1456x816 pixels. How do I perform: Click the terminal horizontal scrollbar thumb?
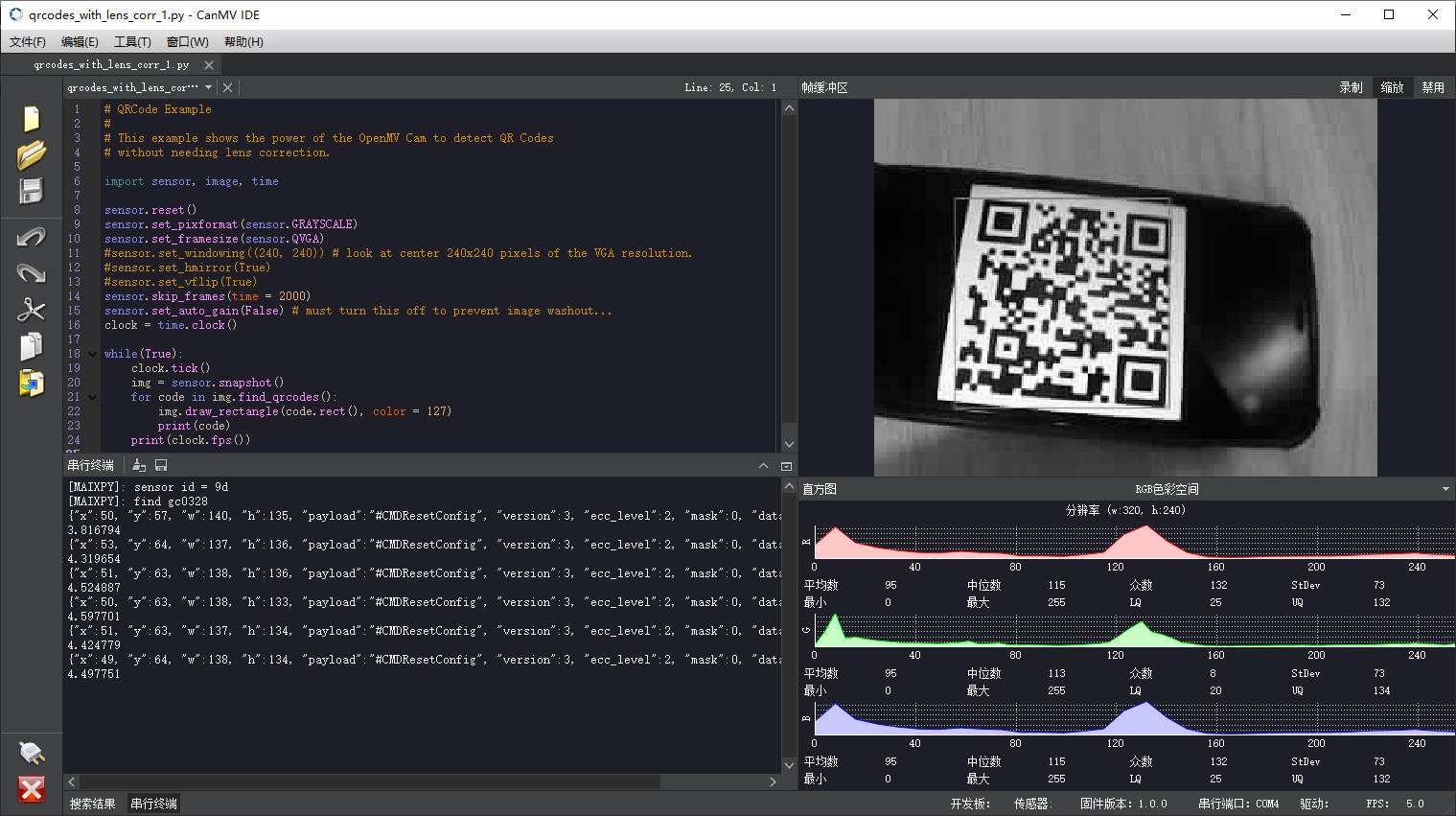(x=370, y=781)
